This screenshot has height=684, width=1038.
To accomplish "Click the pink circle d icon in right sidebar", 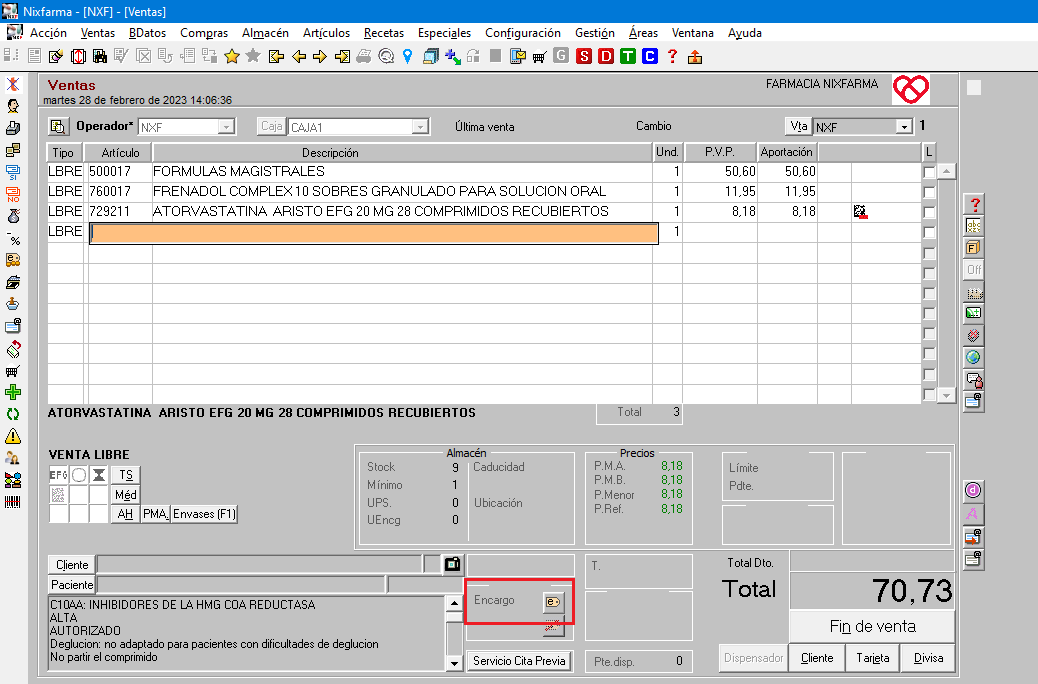I will click(x=973, y=491).
